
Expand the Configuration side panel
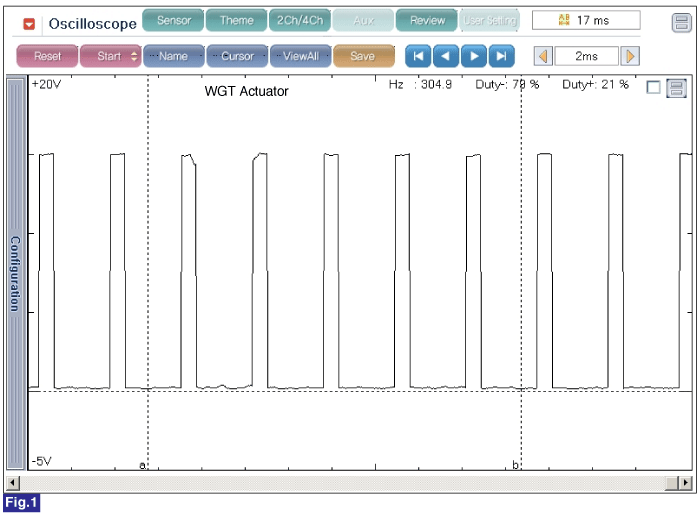16,273
